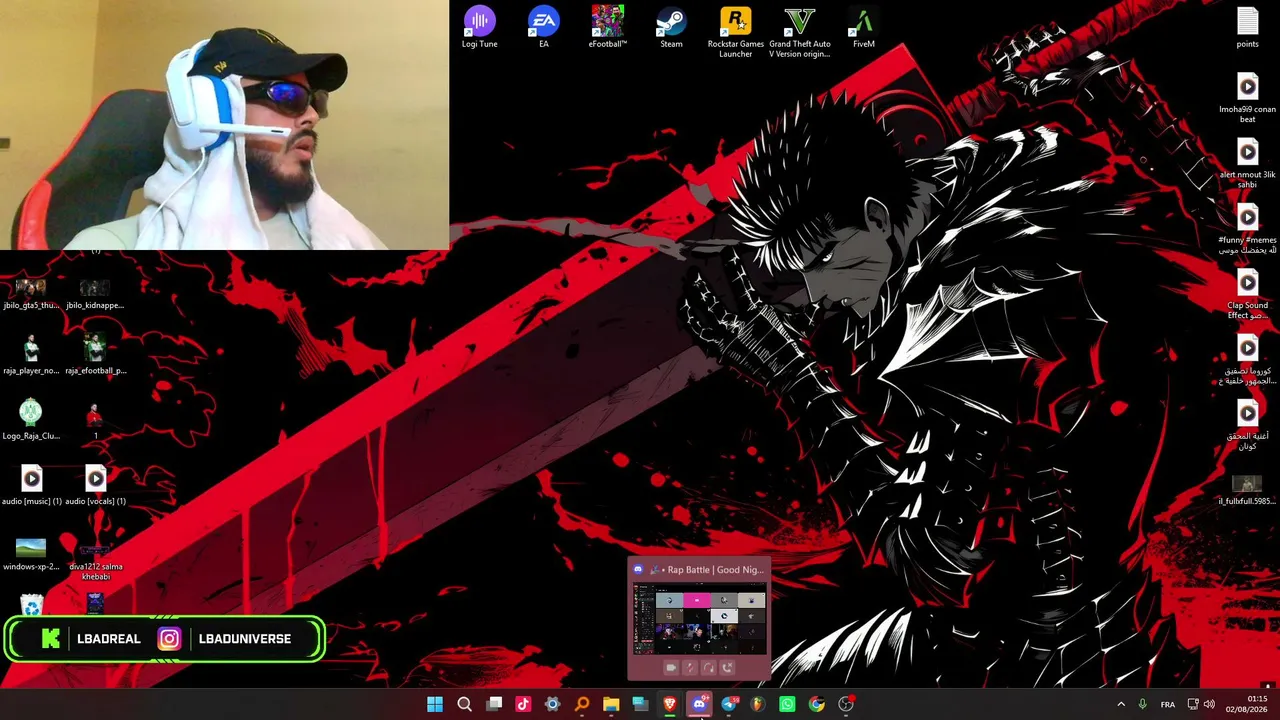Viewport: 1280px width, 720px height.
Task: Open Settings gear on the taskbar
Action: click(552, 704)
